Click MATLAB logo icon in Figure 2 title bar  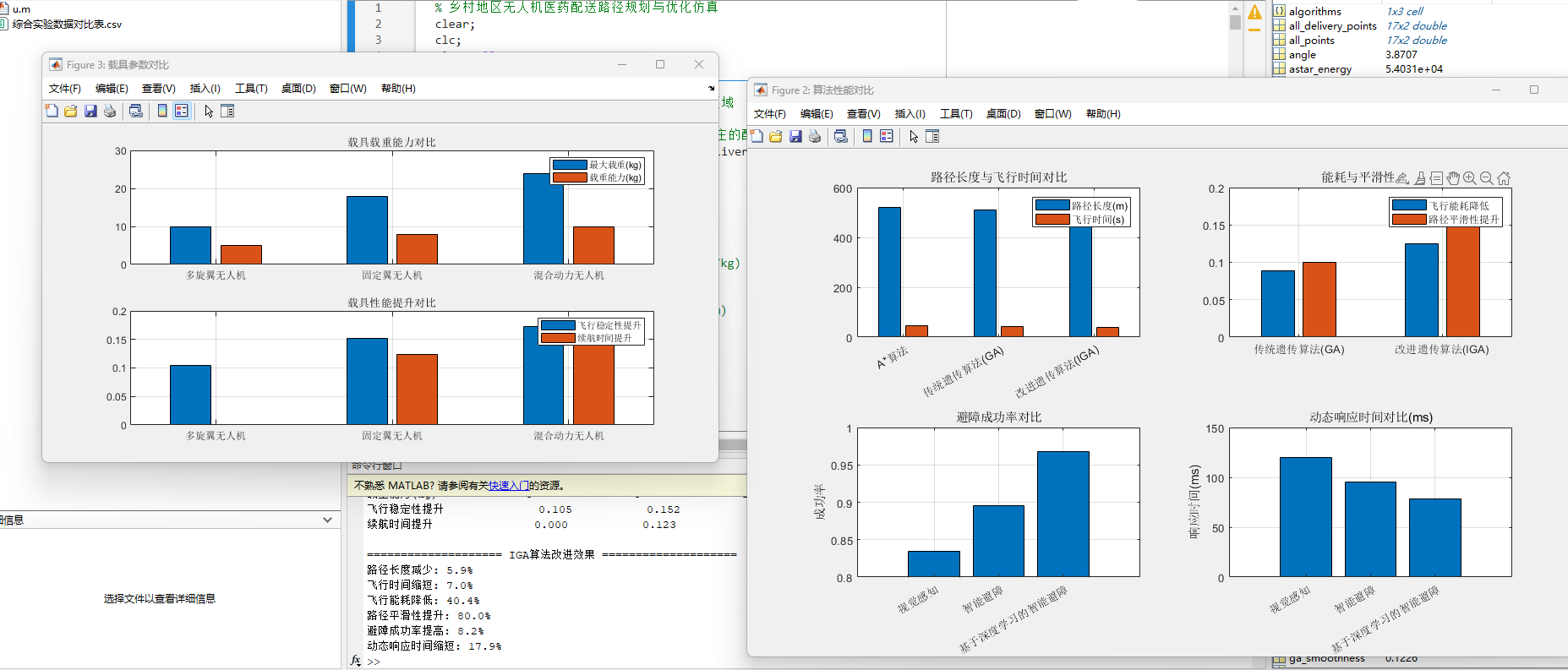(x=761, y=90)
